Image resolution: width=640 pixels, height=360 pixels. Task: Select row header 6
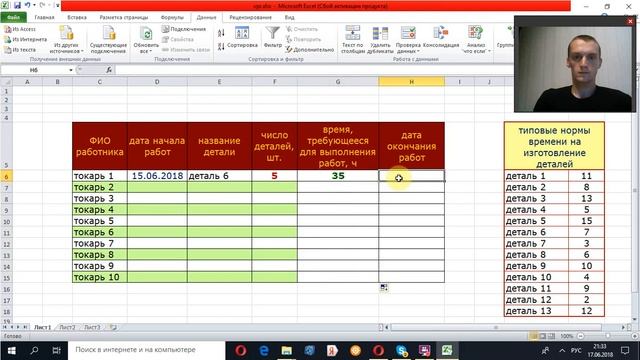coord(6,176)
